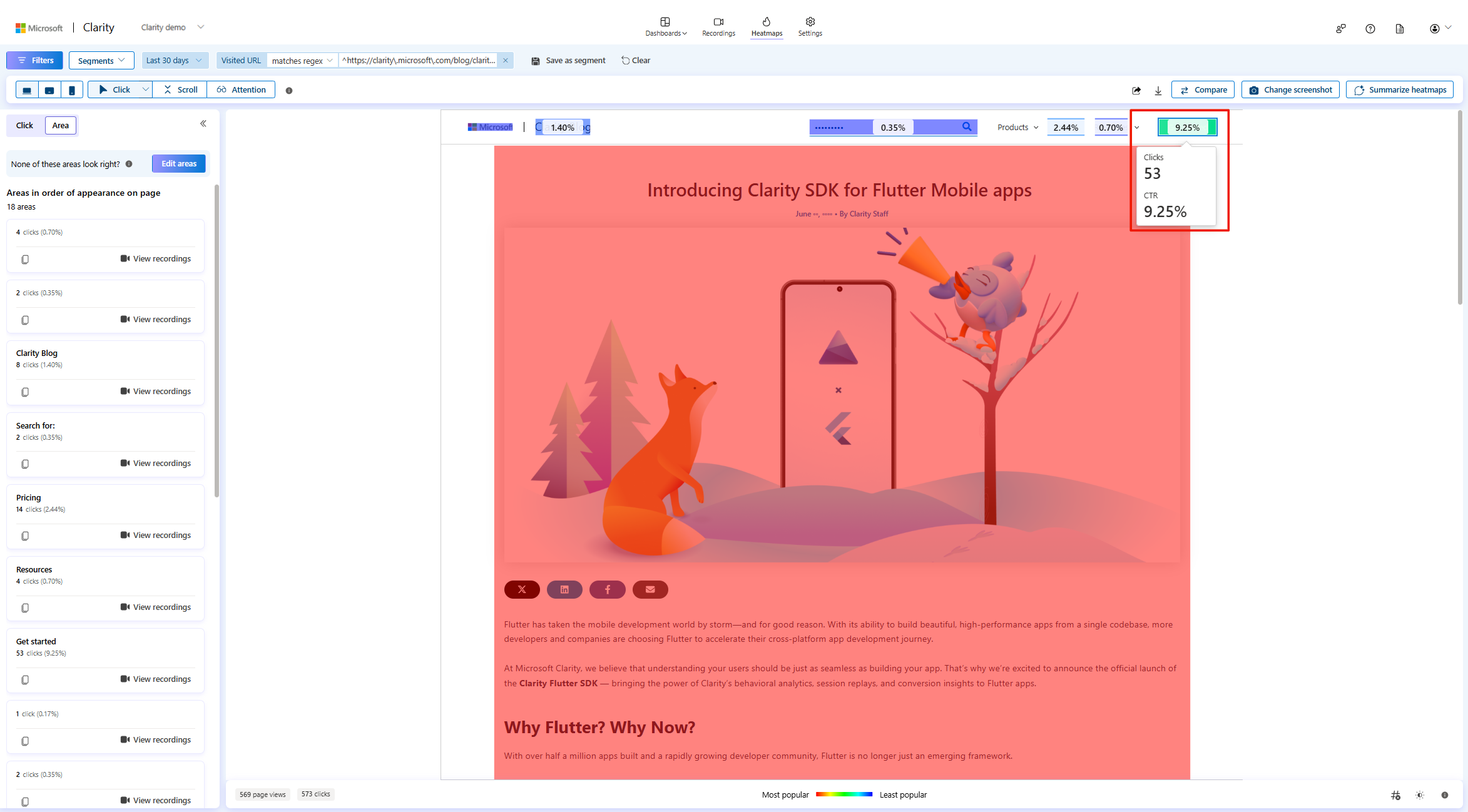The width and height of the screenshot is (1468, 812).
Task: View recordings for the Get started area
Action: pyautogui.click(x=156, y=679)
